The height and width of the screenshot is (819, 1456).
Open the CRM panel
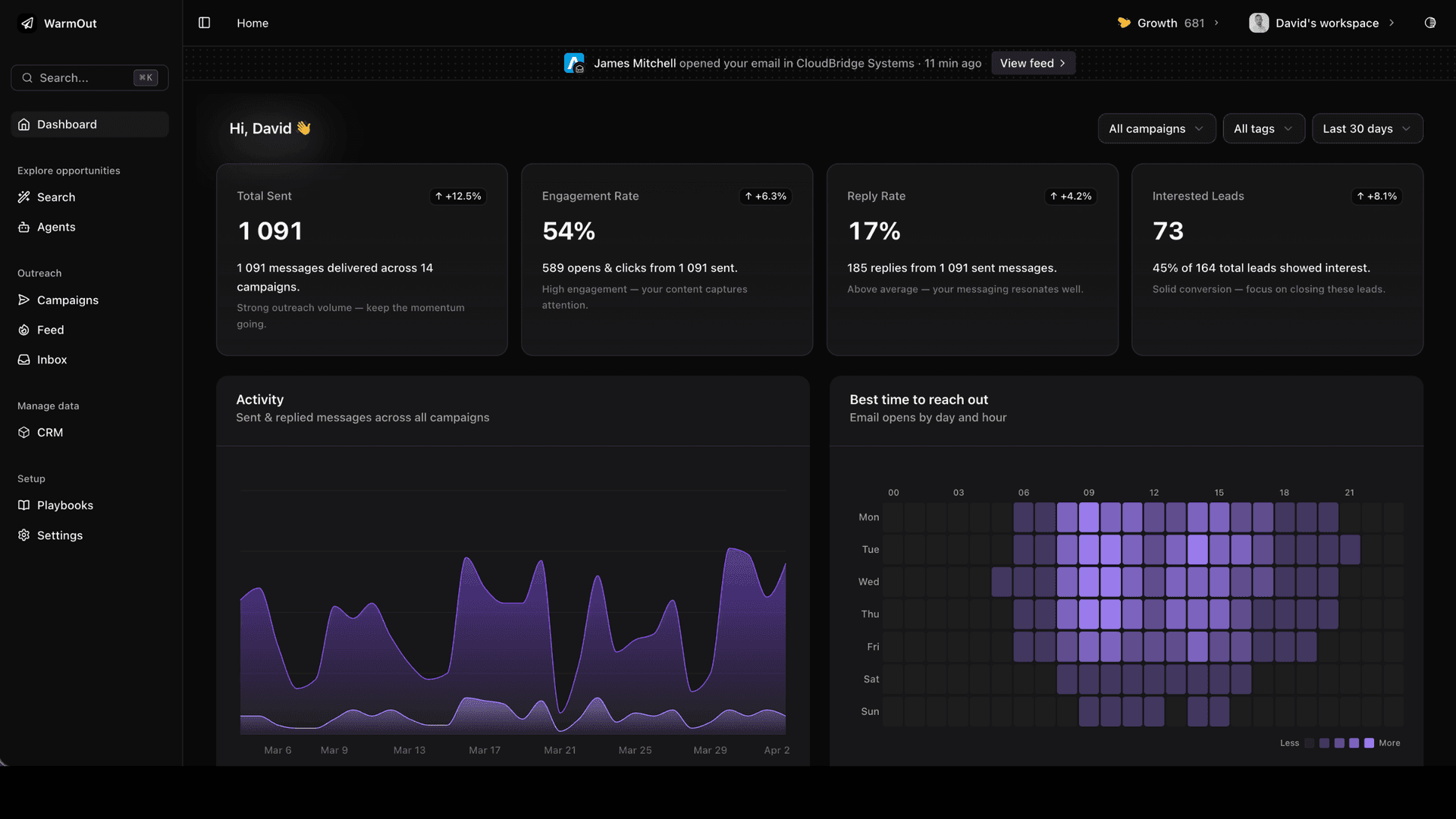(50, 432)
